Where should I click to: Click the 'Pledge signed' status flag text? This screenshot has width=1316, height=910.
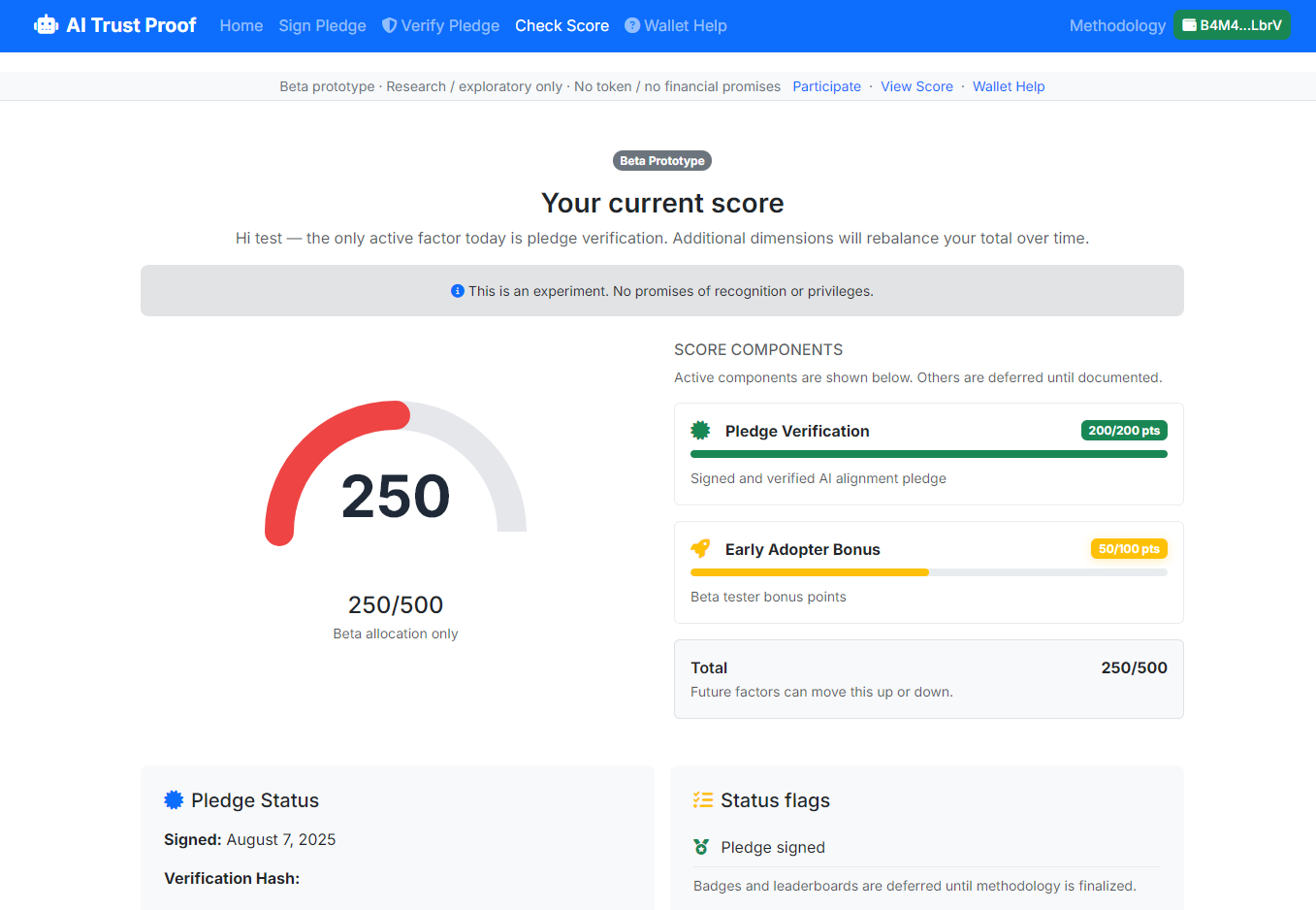[x=773, y=847]
